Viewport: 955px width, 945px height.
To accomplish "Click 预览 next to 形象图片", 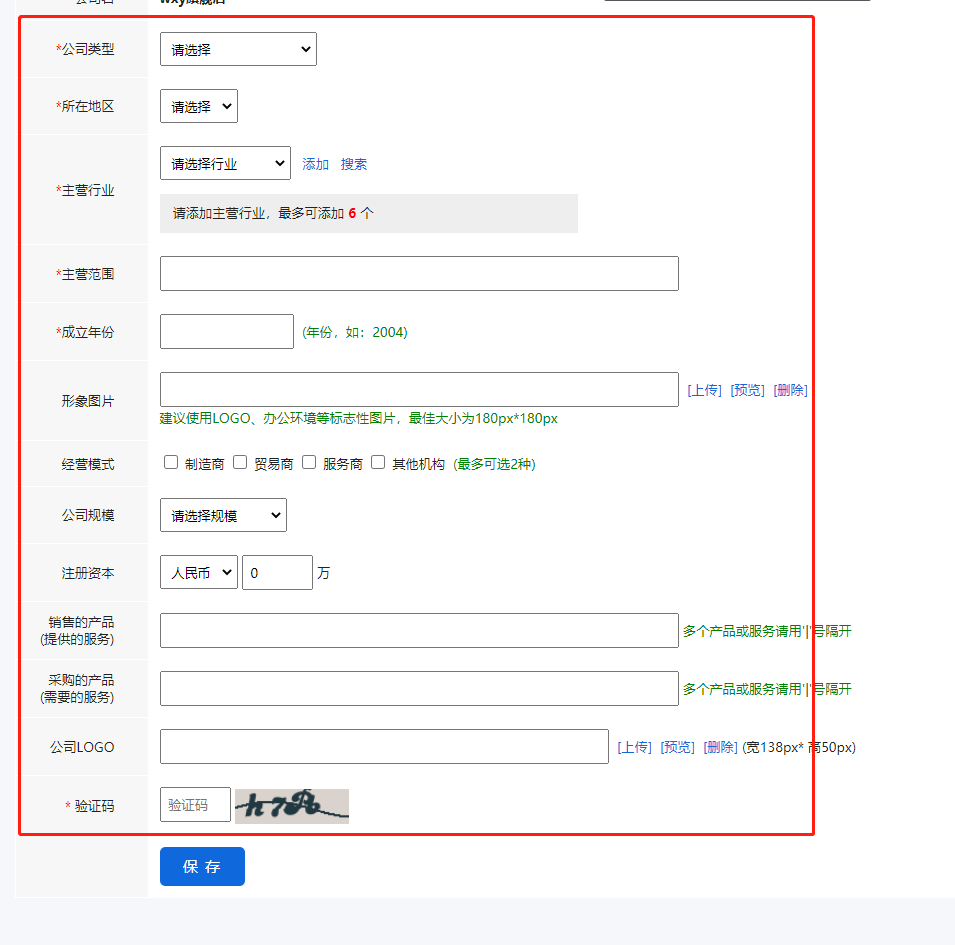I will (x=747, y=390).
